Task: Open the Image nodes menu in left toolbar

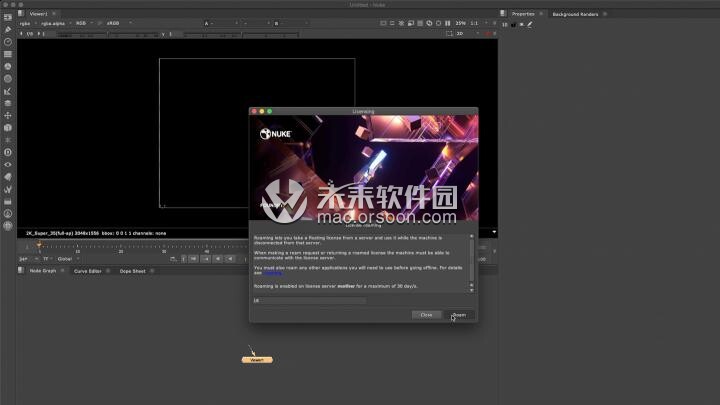Action: pyautogui.click(x=8, y=17)
